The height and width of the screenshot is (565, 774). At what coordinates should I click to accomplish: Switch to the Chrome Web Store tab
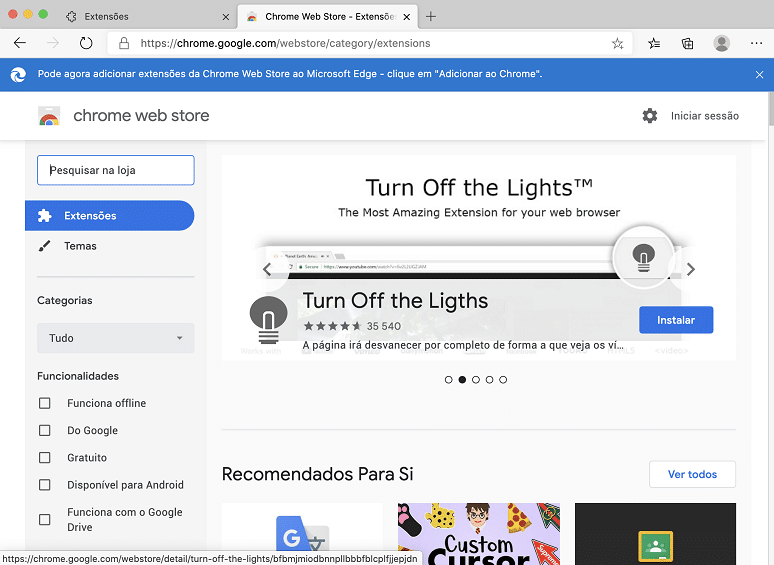[x=328, y=17]
